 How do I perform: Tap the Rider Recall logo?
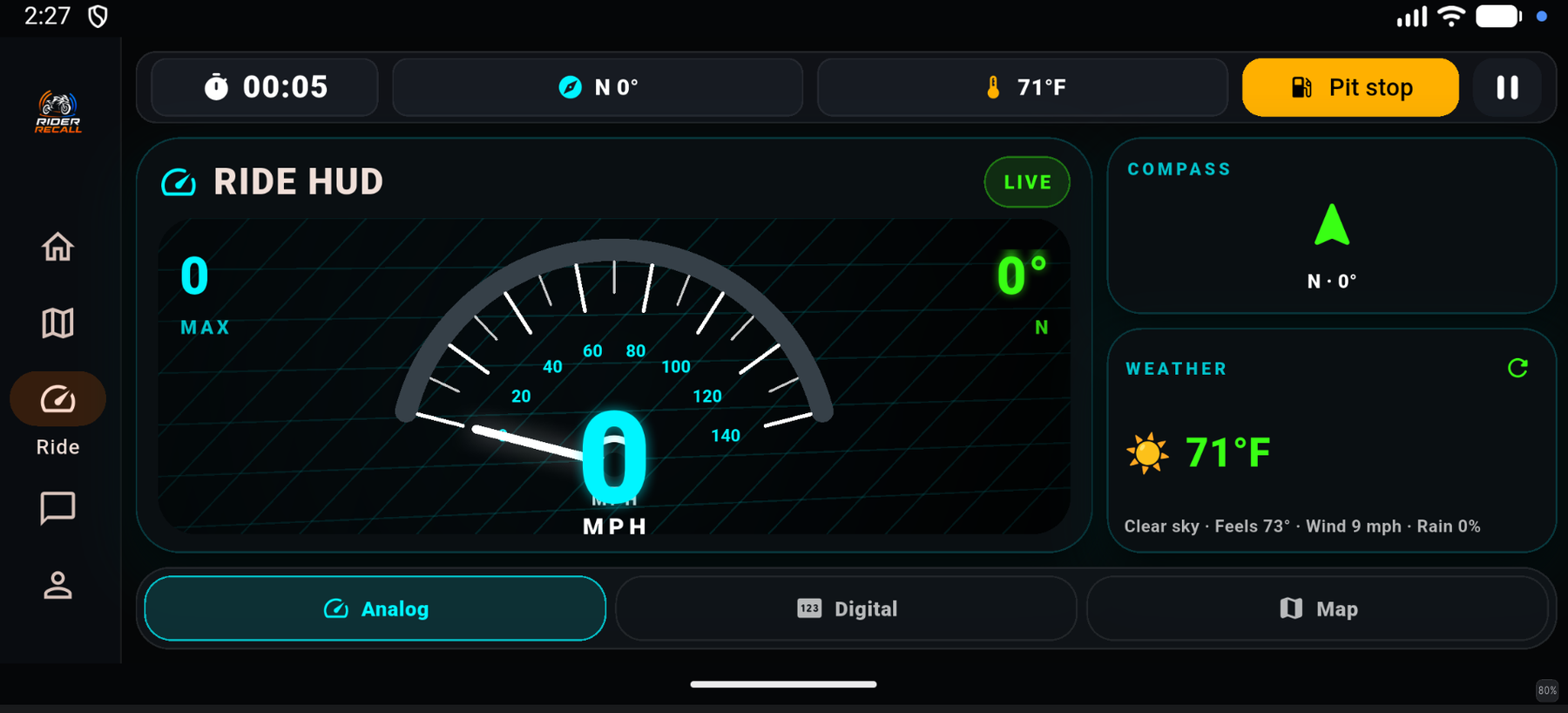58,112
